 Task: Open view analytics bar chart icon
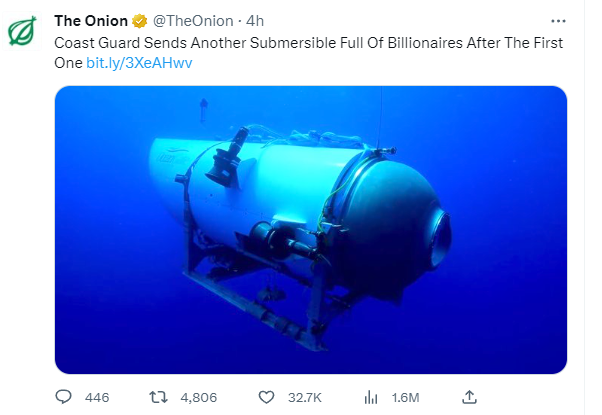click(369, 397)
